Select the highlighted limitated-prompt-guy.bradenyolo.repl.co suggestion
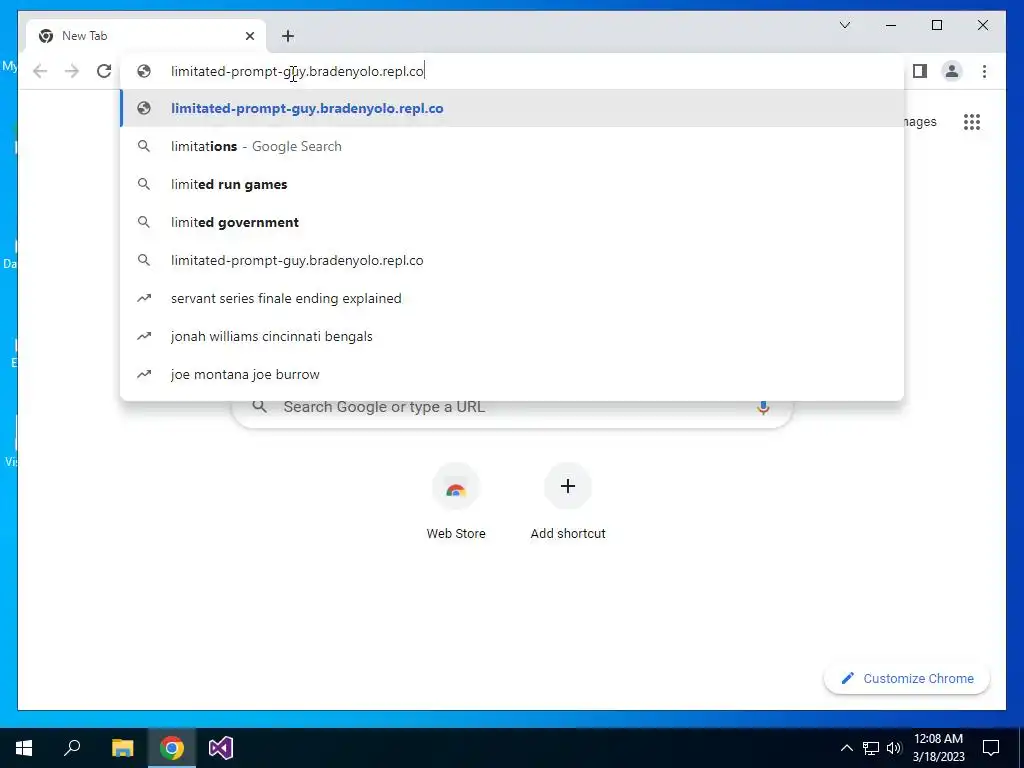This screenshot has height=768, width=1024. click(512, 108)
